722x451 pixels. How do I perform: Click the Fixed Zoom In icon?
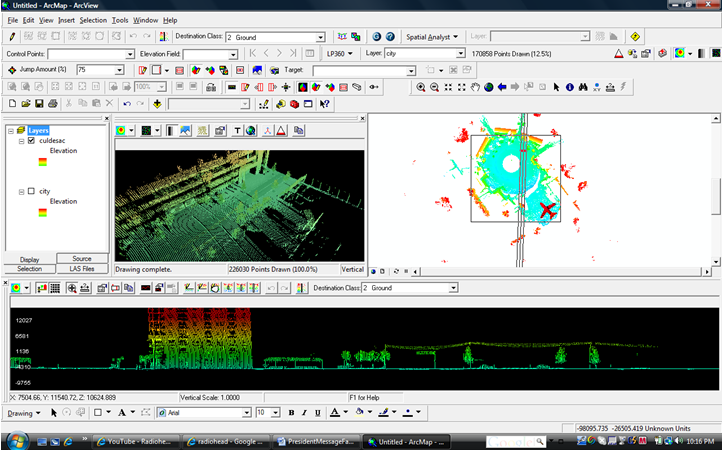click(448, 87)
